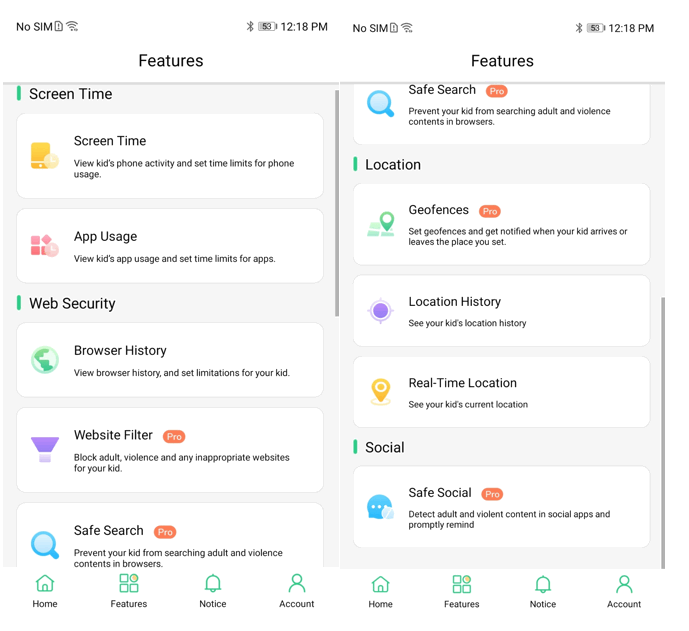Open the Location History purple target icon
The width and height of the screenshot is (689, 631).
(380, 311)
